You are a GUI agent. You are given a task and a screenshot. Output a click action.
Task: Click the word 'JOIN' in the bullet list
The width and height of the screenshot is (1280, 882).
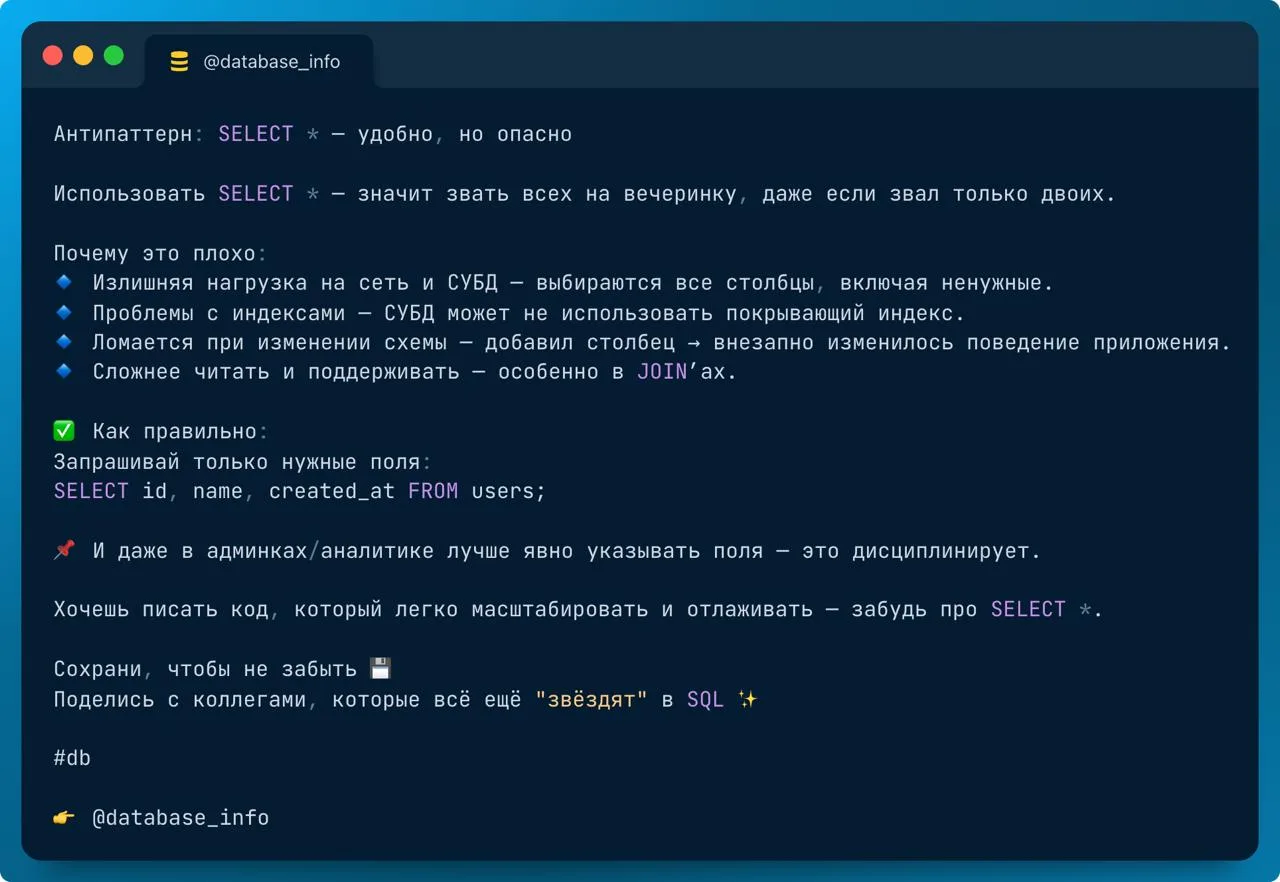662,373
